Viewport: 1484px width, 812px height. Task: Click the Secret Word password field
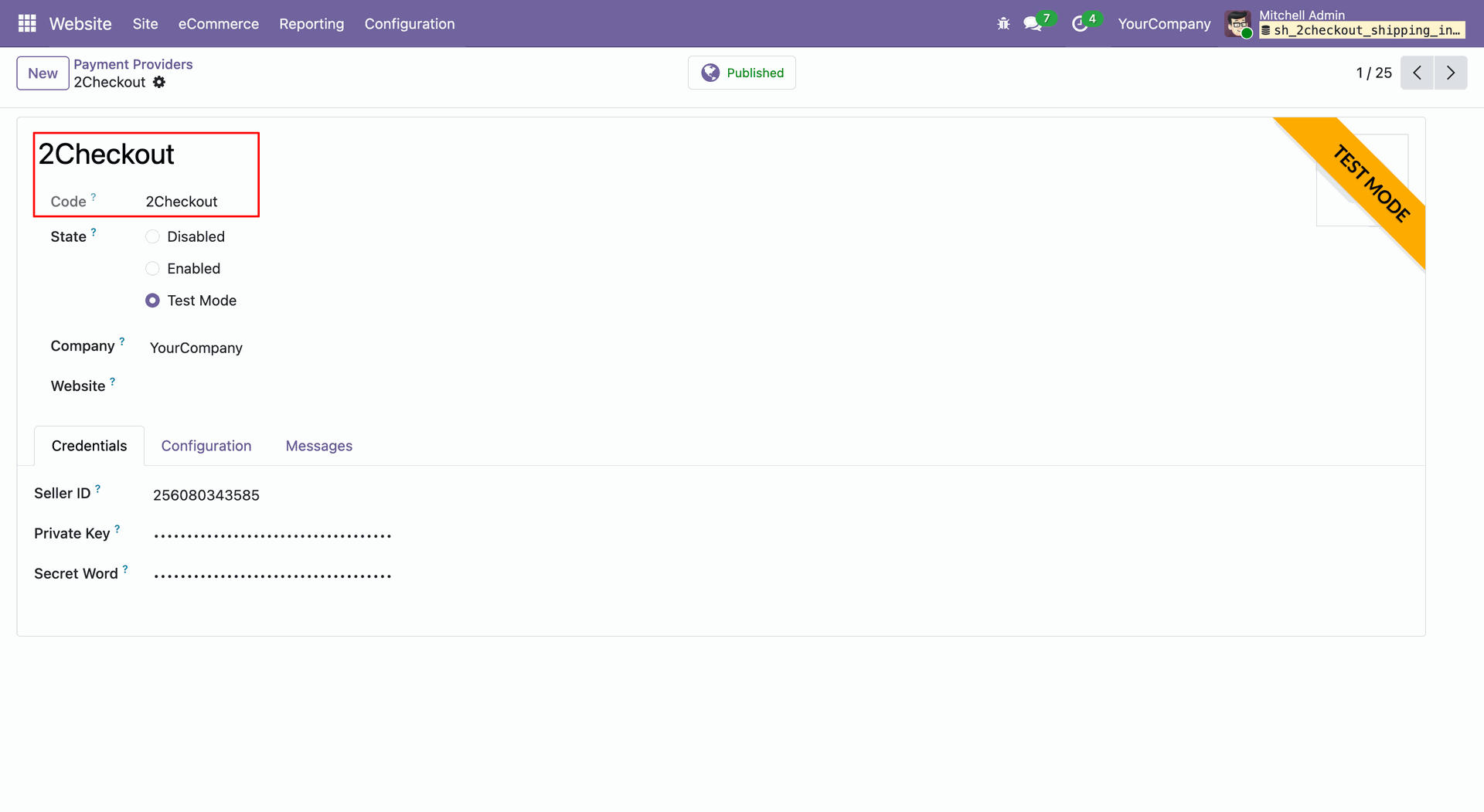272,576
